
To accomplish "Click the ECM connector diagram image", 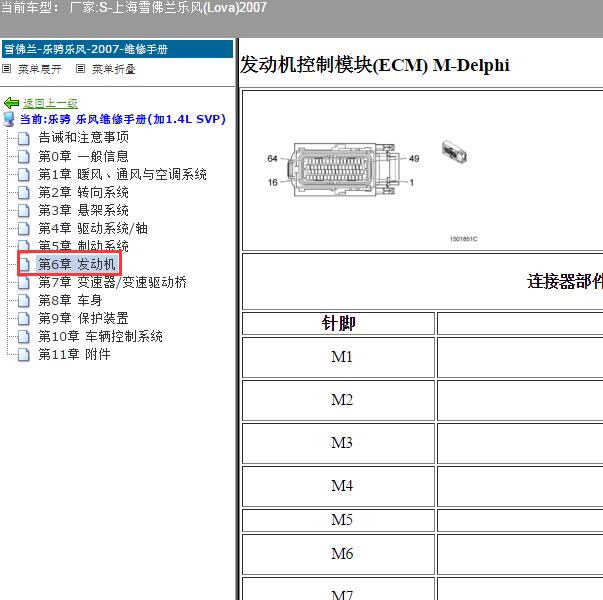I will (343, 170).
